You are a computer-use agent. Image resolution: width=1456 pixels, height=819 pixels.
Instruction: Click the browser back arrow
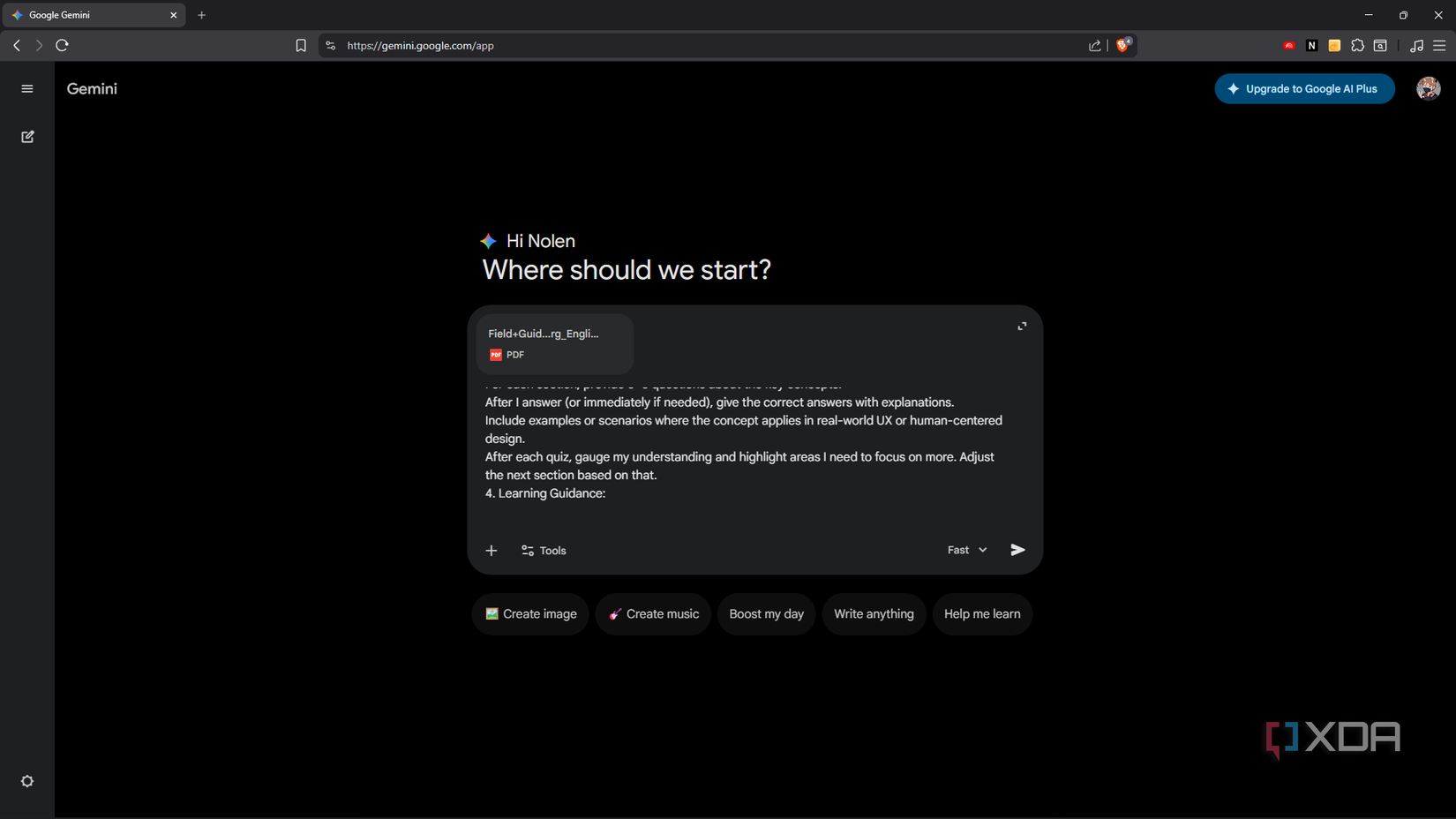17,45
